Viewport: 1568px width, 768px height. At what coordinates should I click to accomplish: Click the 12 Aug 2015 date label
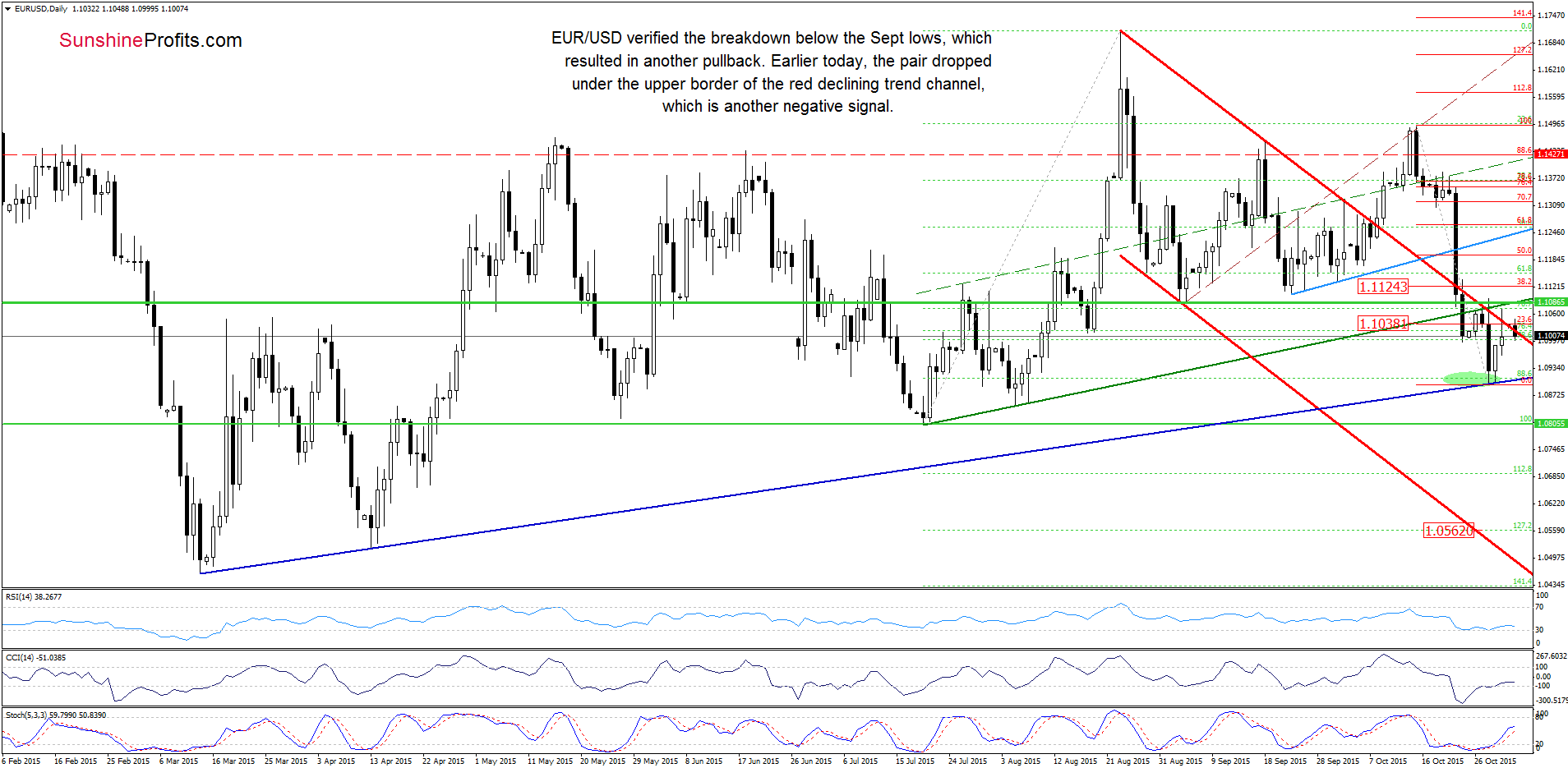pos(1075,761)
